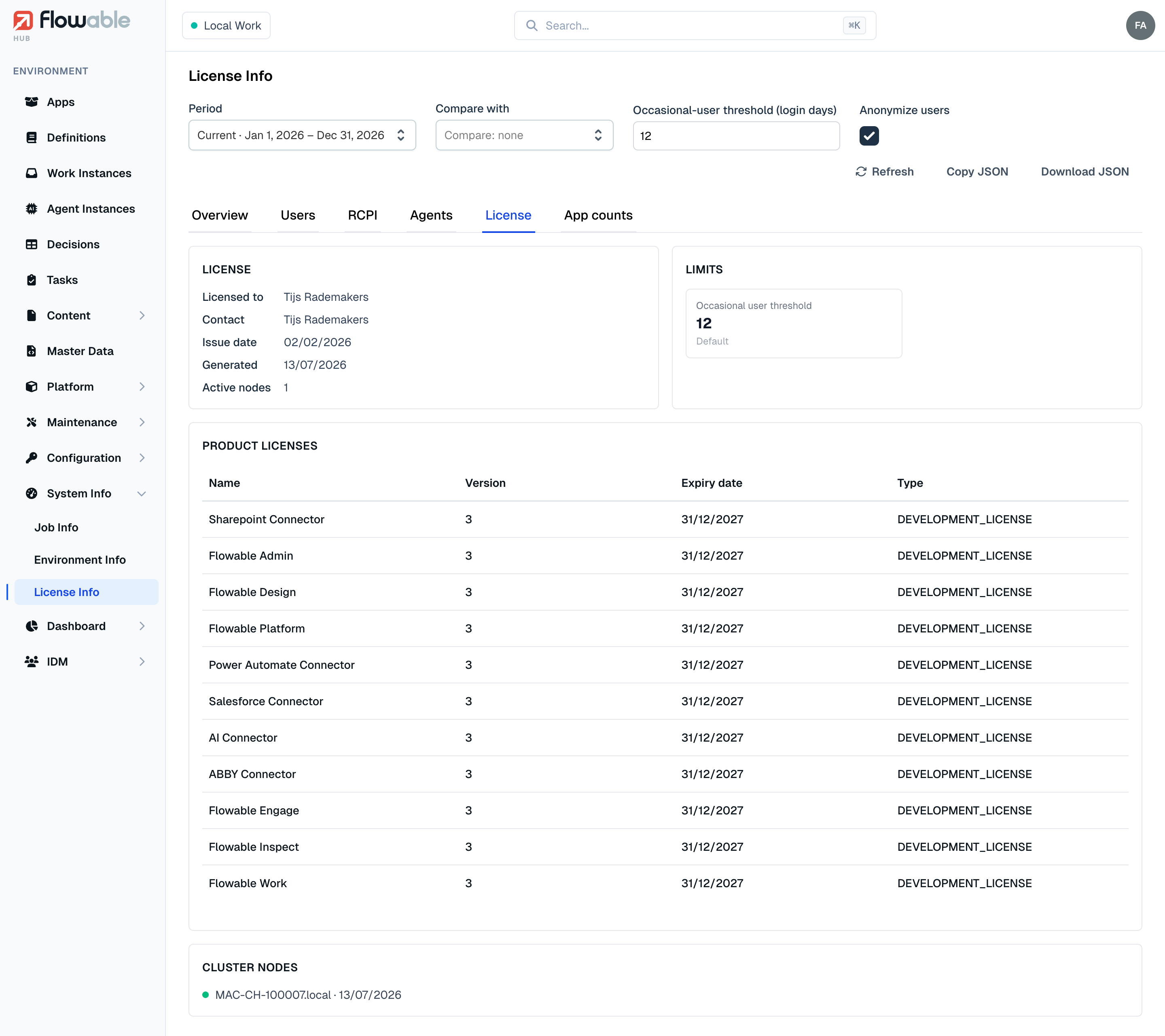Open the Period dropdown
This screenshot has height=1036, width=1165.
tap(302, 135)
